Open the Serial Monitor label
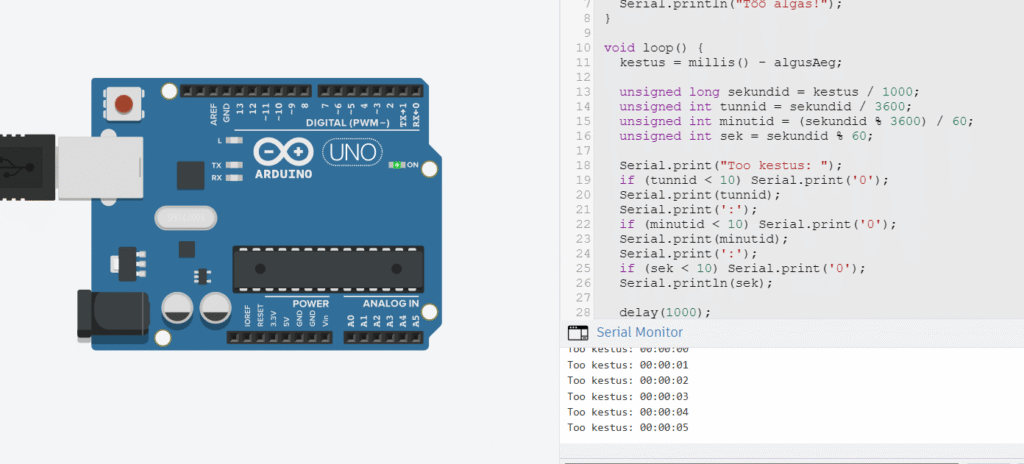Image resolution: width=1024 pixels, height=464 pixels. pos(639,333)
